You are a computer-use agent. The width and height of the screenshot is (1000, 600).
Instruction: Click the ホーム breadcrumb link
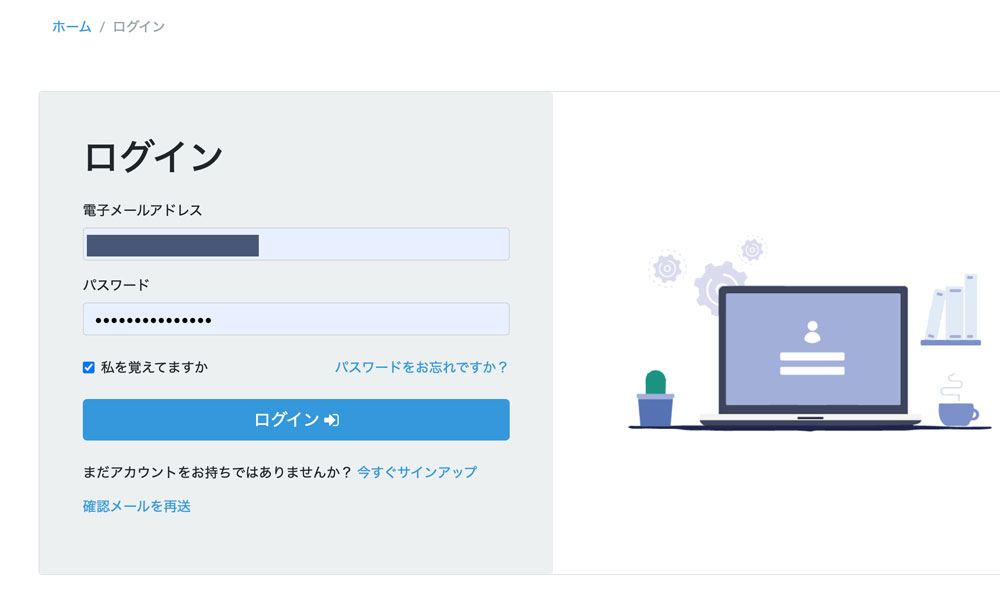[71, 27]
